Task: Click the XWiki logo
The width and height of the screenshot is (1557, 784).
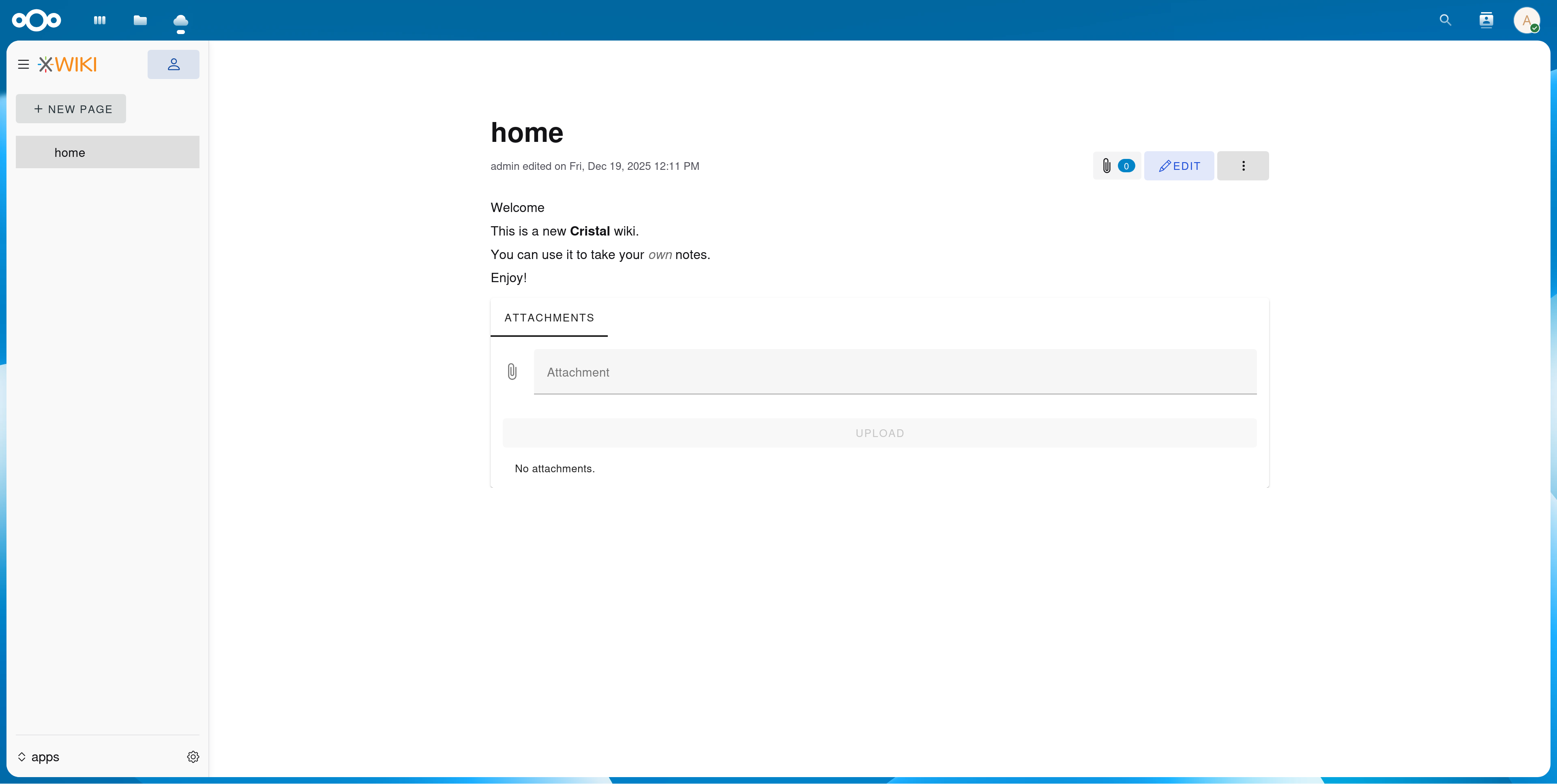Action: tap(68, 64)
